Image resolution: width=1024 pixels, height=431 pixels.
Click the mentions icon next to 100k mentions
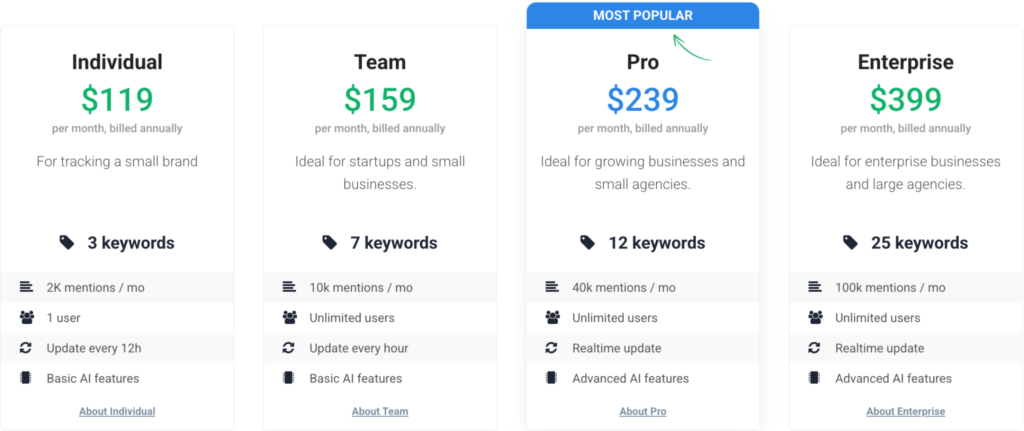[x=814, y=287]
